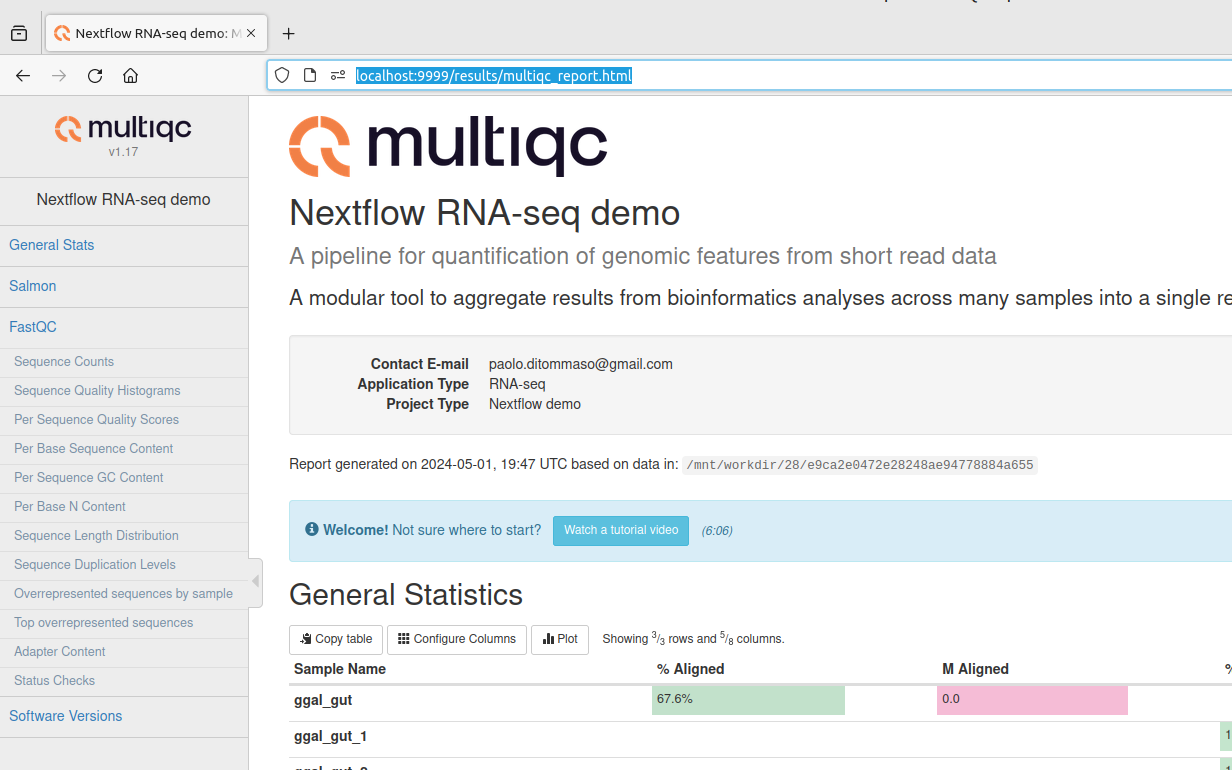Open a new tab with plus icon
Screen dimensions: 1232x770
(288, 34)
